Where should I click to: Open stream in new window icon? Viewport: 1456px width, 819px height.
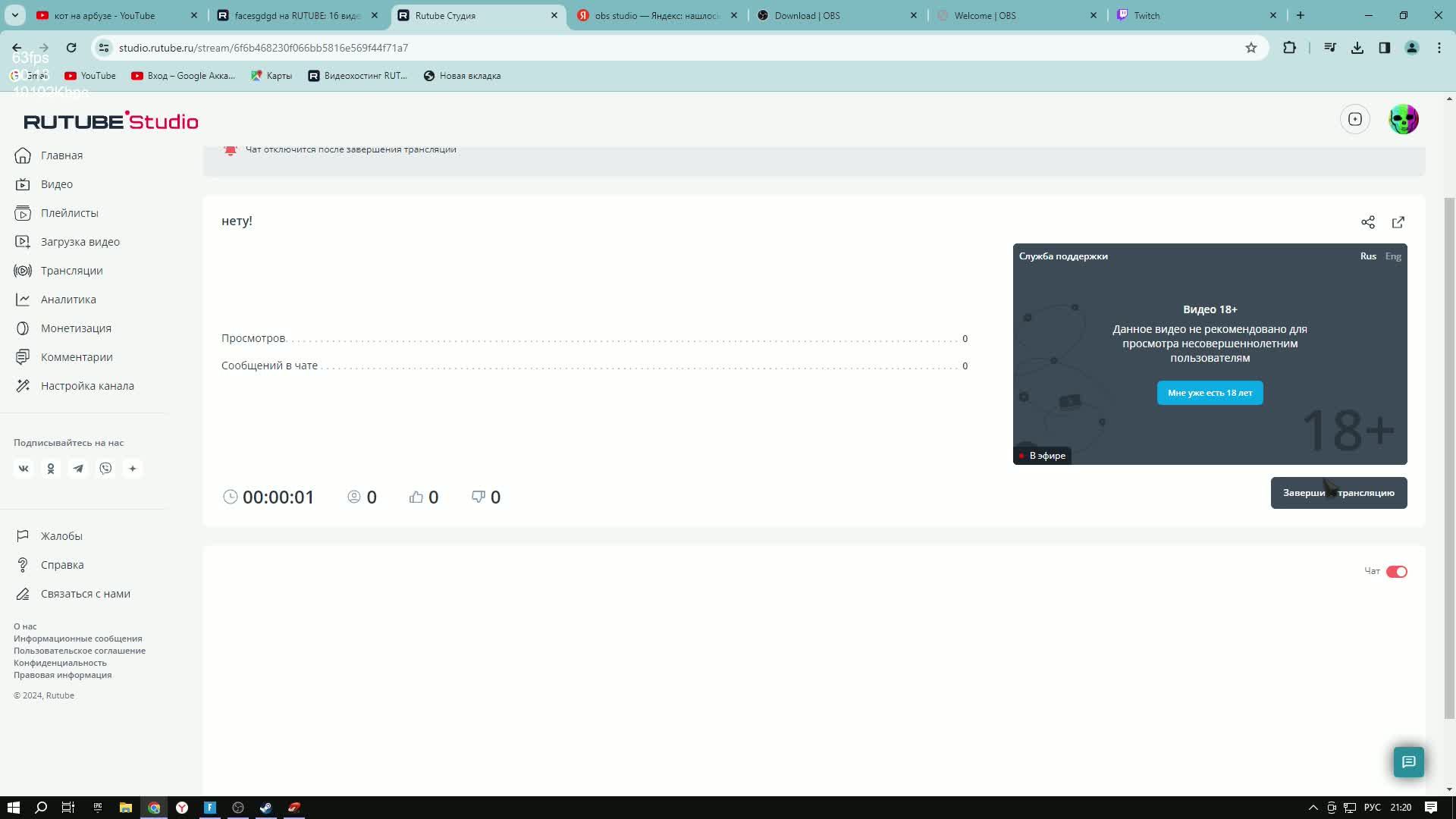pyautogui.click(x=1398, y=222)
